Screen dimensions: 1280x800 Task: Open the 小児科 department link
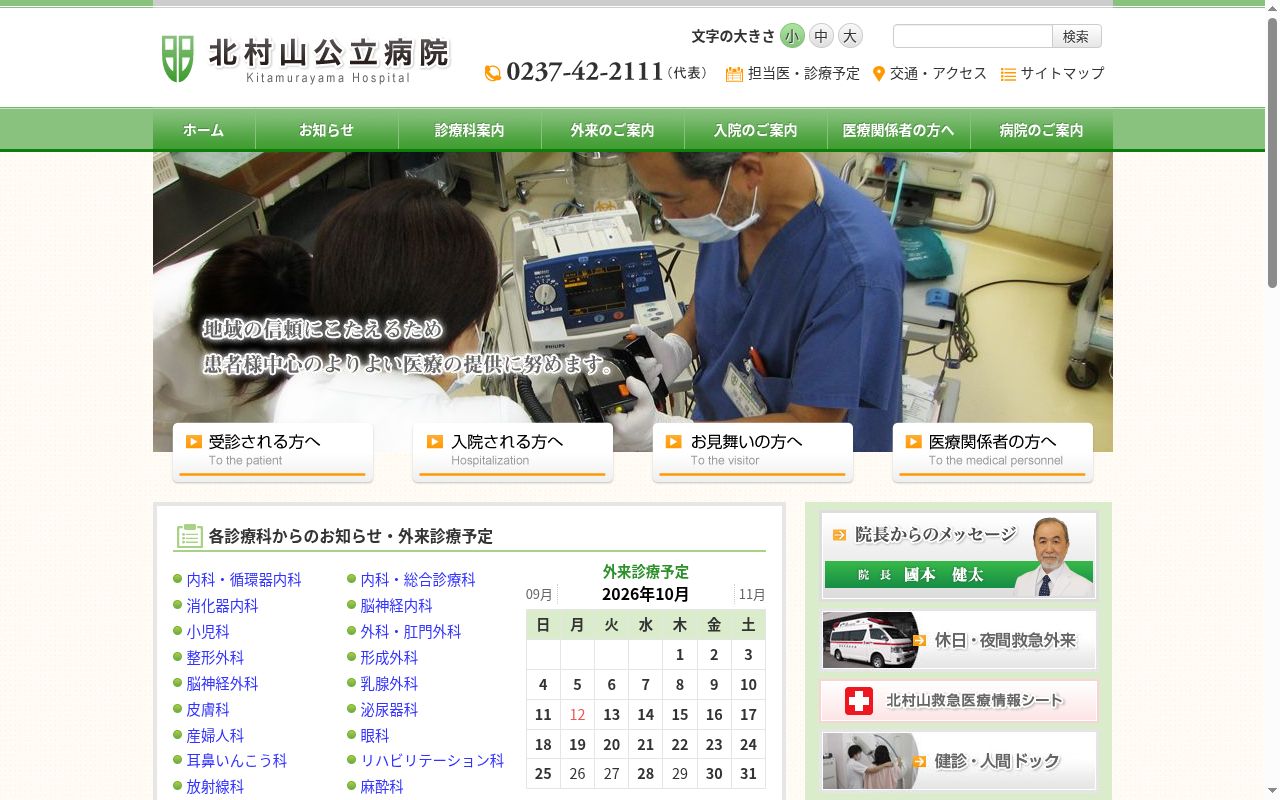tap(208, 632)
